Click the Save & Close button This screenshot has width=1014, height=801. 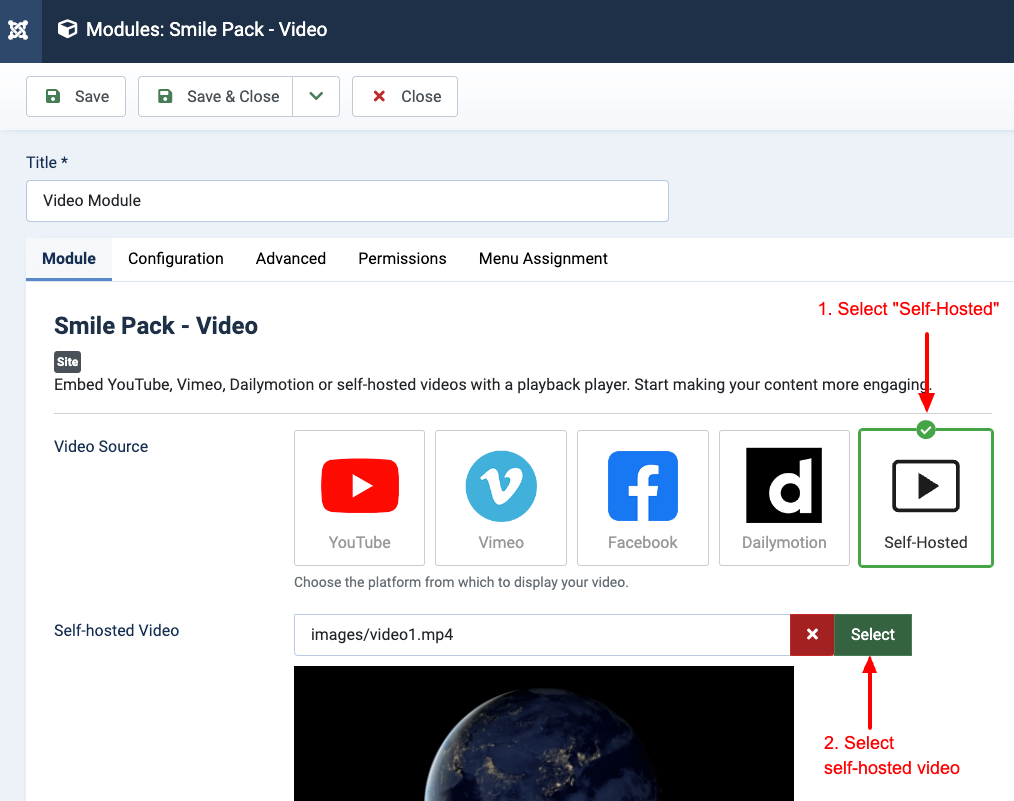click(215, 96)
